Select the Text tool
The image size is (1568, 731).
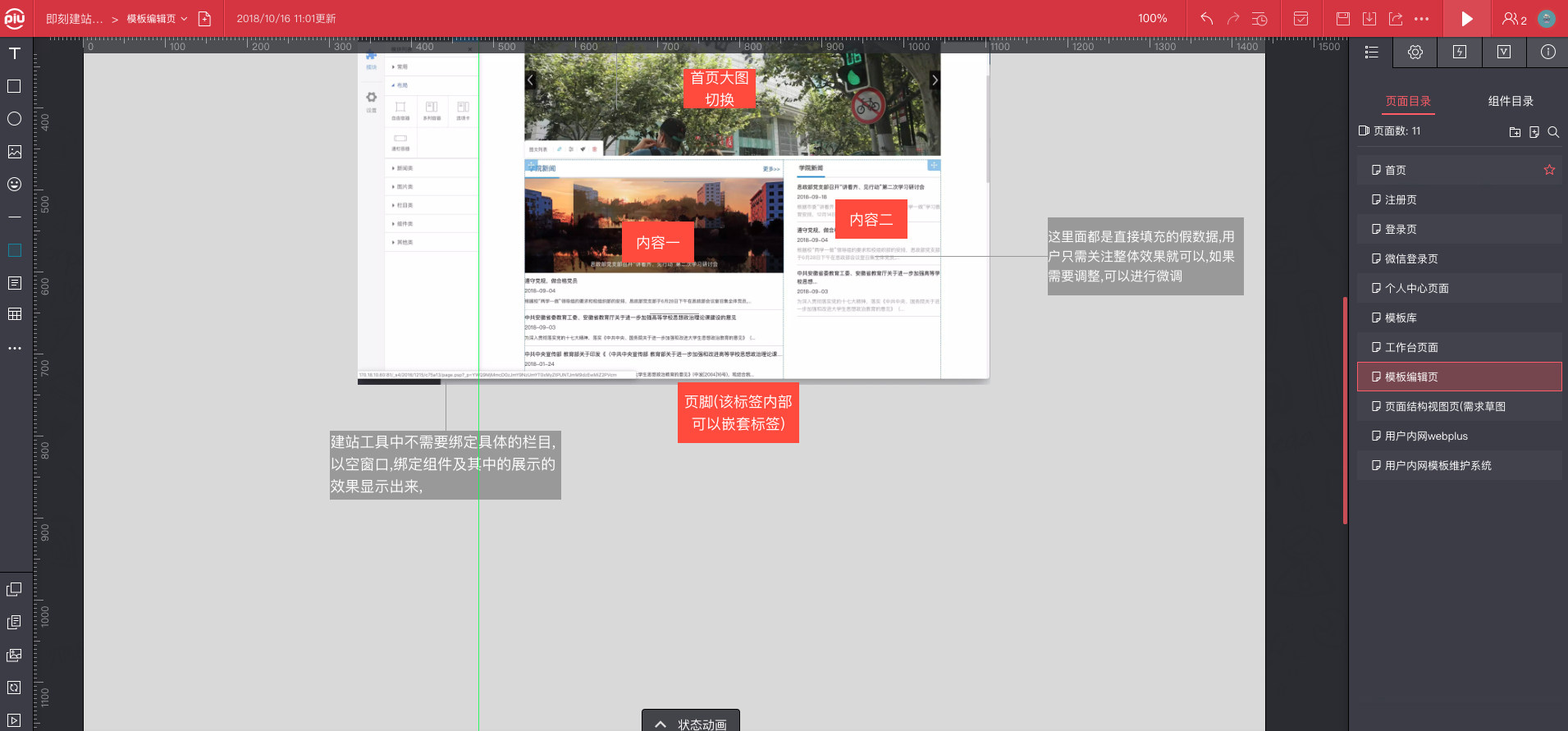14,53
